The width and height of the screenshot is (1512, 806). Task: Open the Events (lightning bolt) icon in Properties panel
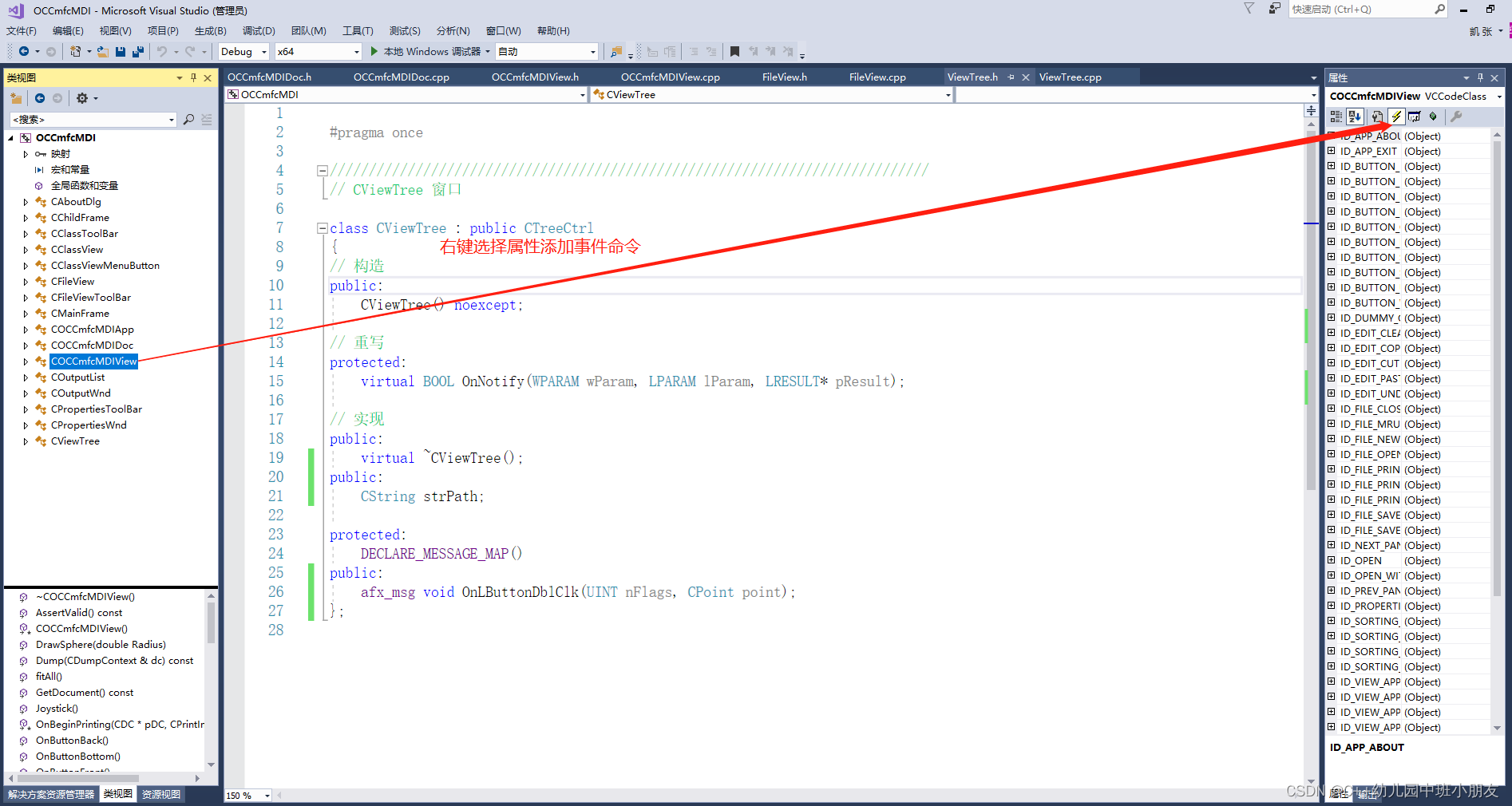1396,117
